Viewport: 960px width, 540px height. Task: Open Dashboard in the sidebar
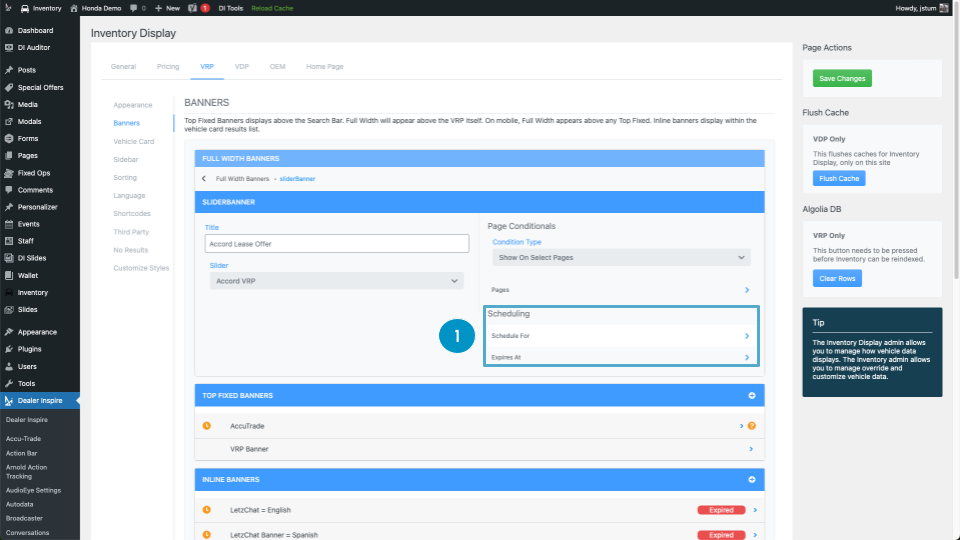pos(35,30)
